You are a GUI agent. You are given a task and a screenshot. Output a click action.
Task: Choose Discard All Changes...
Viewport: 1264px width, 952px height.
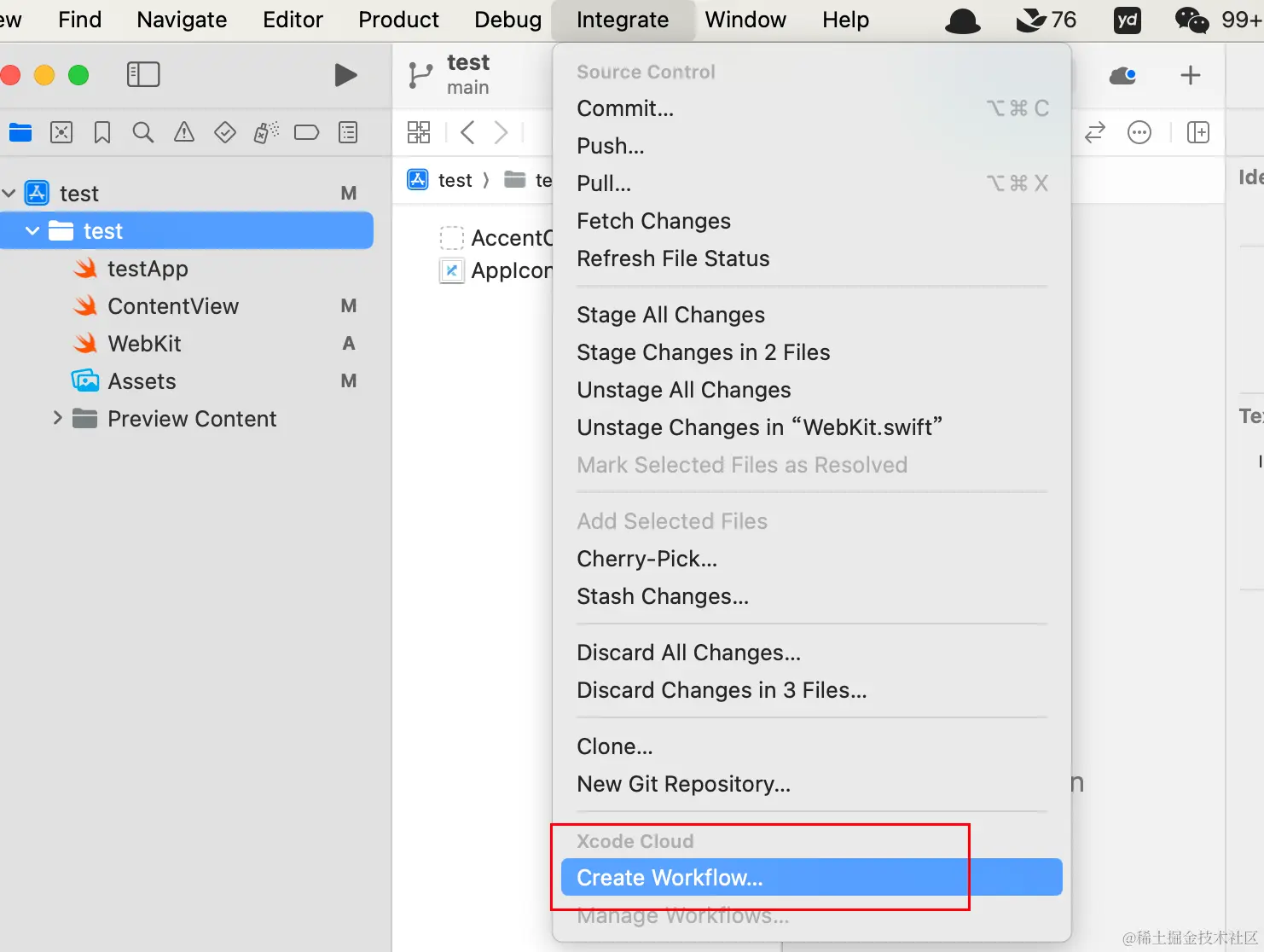(x=812, y=653)
